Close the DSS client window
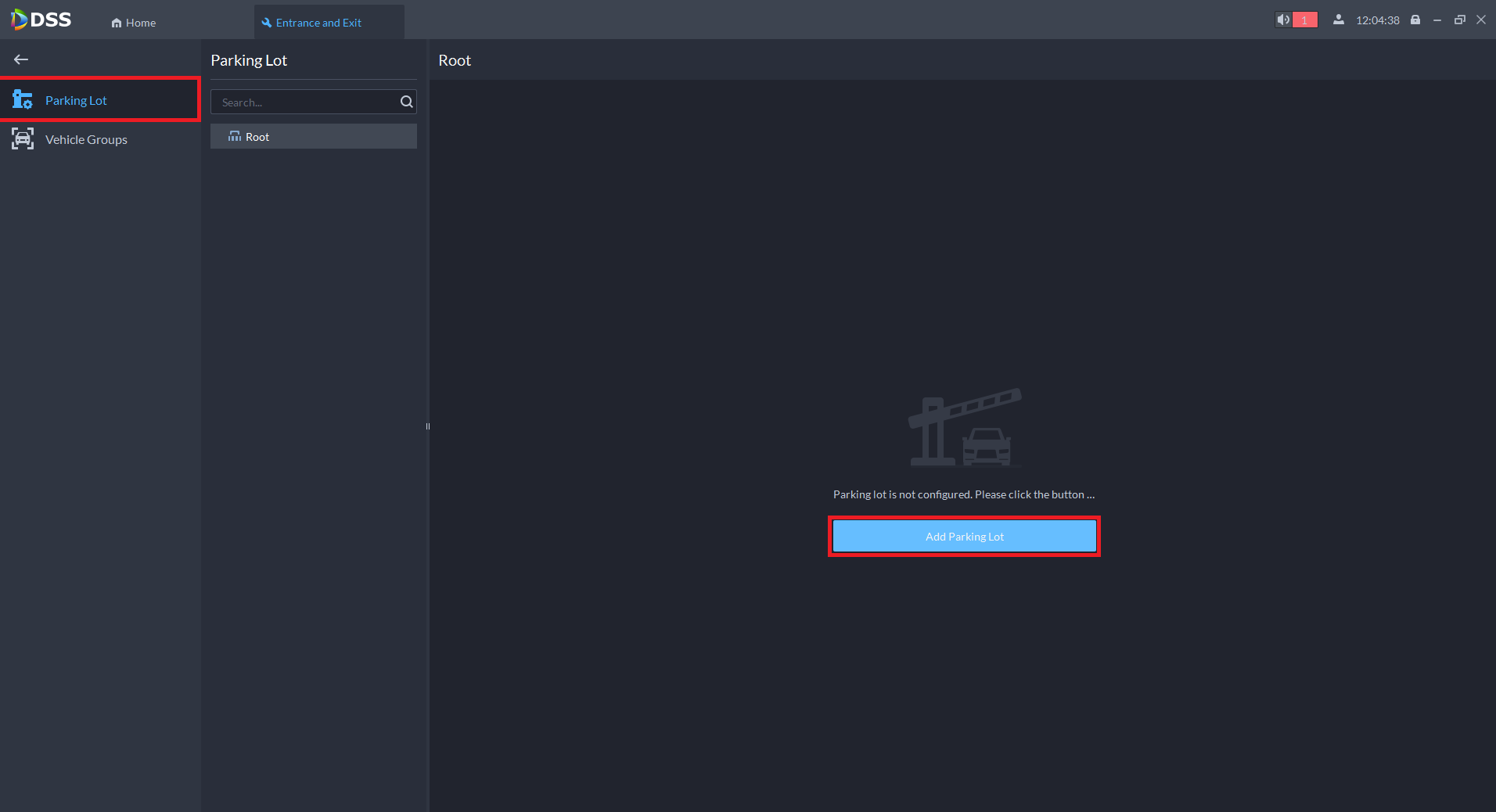 click(1481, 20)
